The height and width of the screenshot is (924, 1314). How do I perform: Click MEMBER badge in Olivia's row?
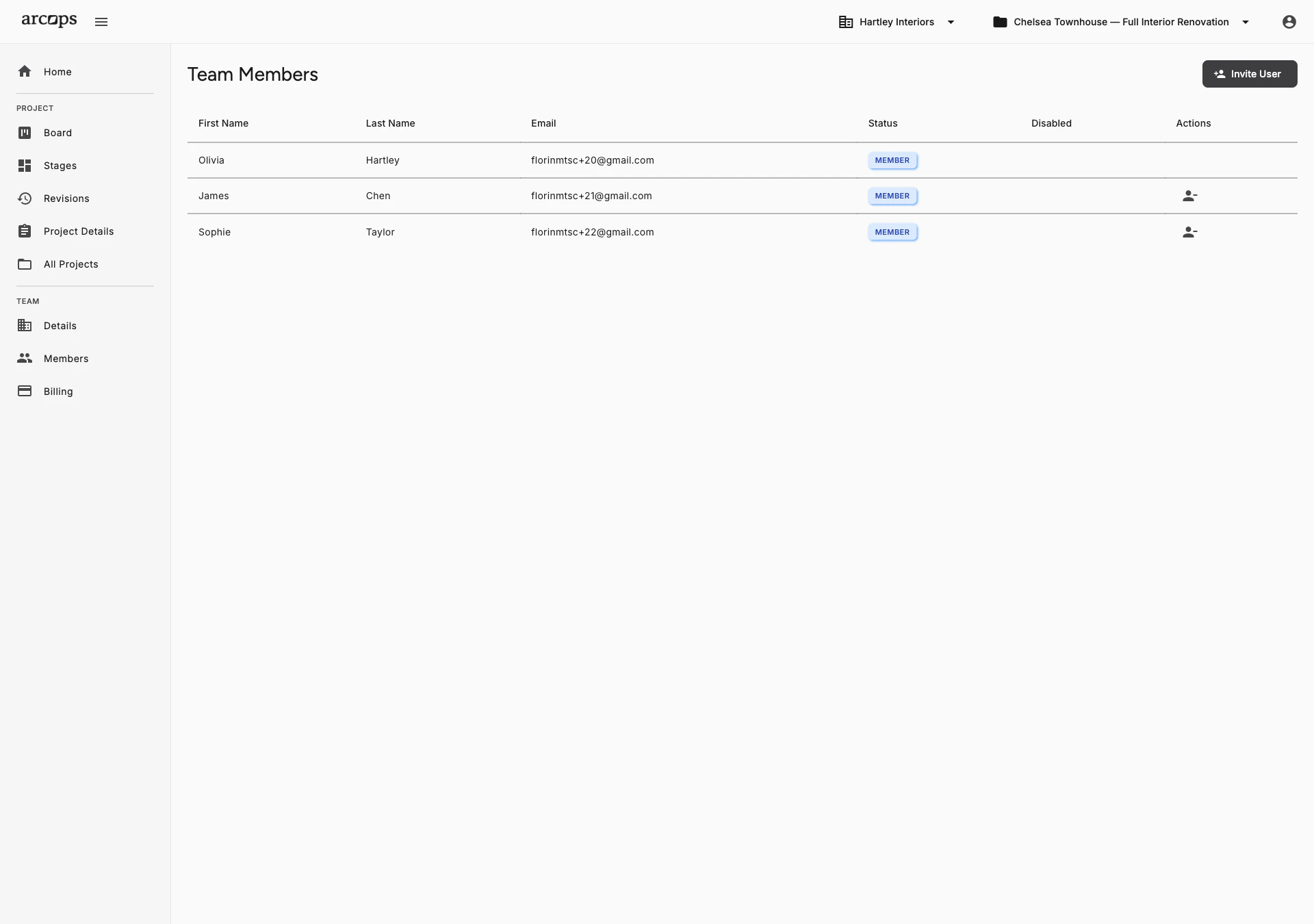click(892, 160)
